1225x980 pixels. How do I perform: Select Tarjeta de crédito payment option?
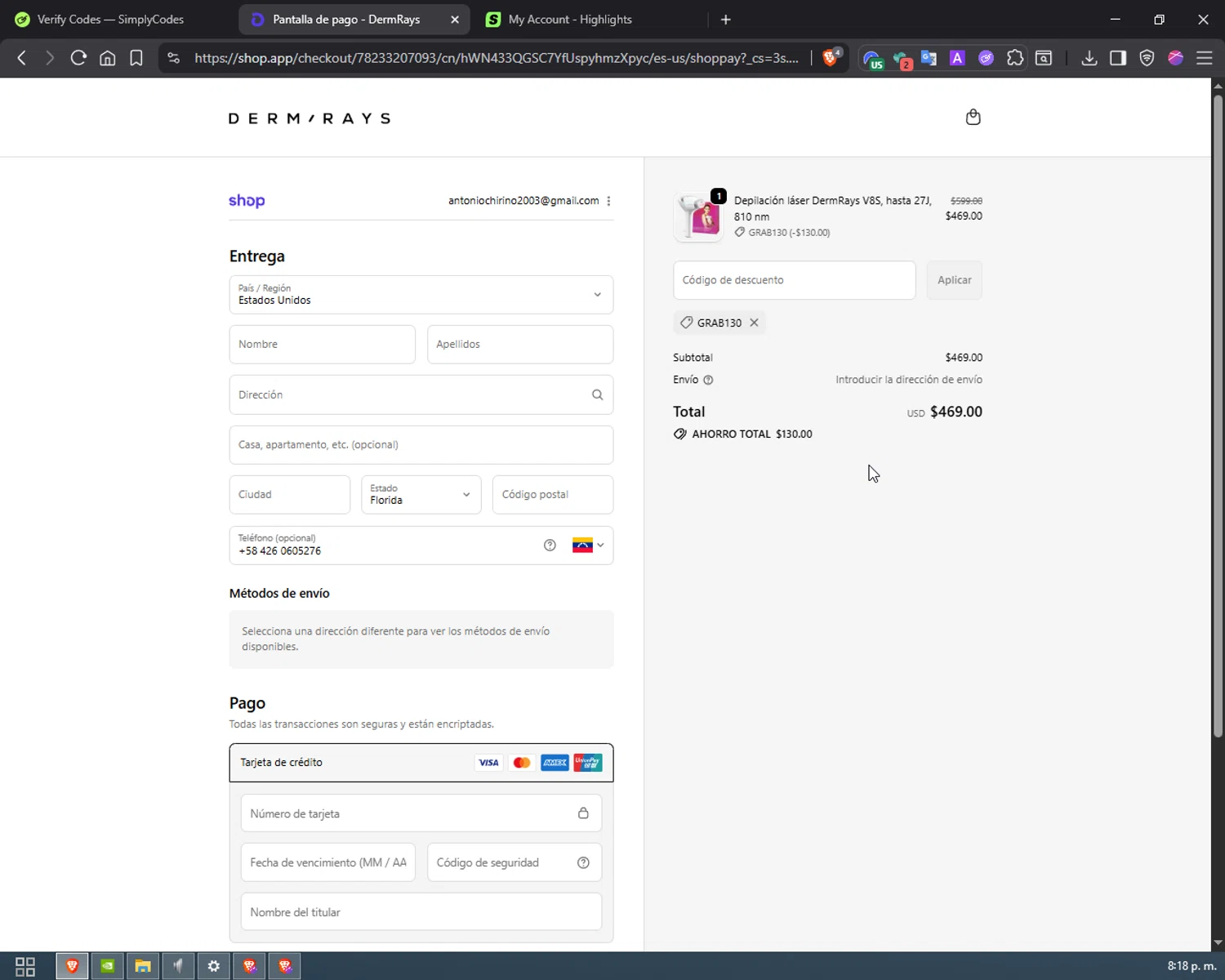(x=421, y=763)
